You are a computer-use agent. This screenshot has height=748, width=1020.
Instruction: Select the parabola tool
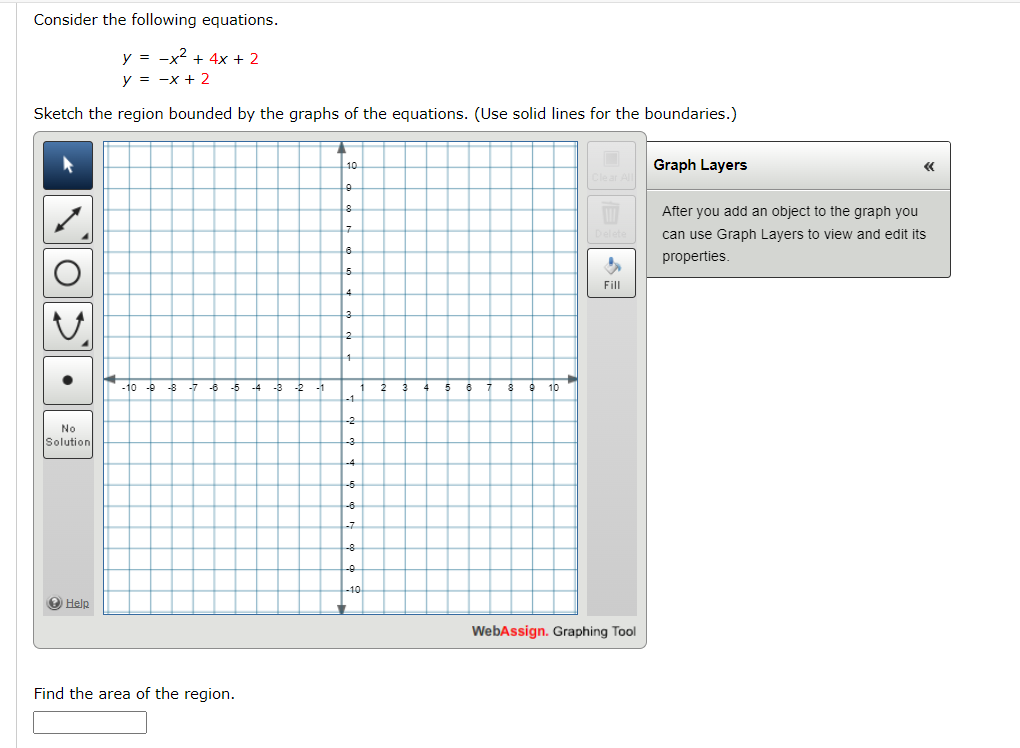[67, 324]
